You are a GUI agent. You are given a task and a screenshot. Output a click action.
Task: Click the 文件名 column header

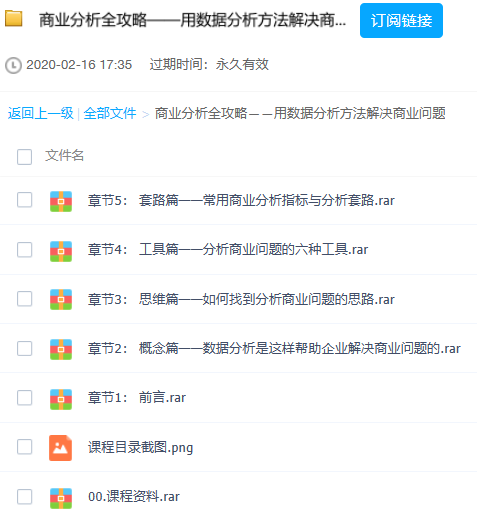pos(64,155)
